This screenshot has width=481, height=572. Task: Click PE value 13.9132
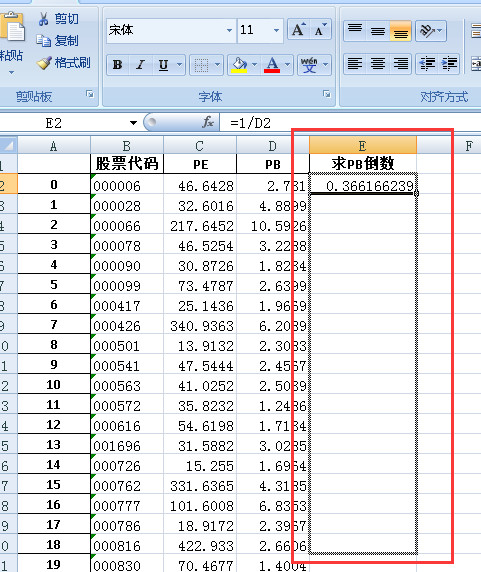pos(200,345)
